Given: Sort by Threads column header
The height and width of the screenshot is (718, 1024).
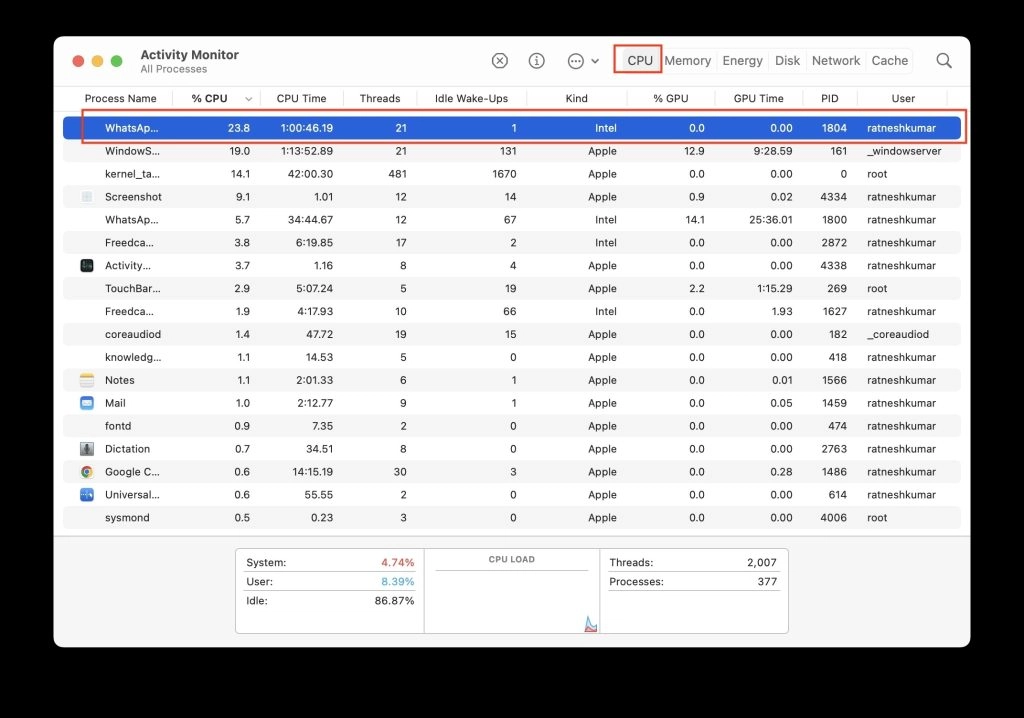Looking at the screenshot, I should click(379, 99).
